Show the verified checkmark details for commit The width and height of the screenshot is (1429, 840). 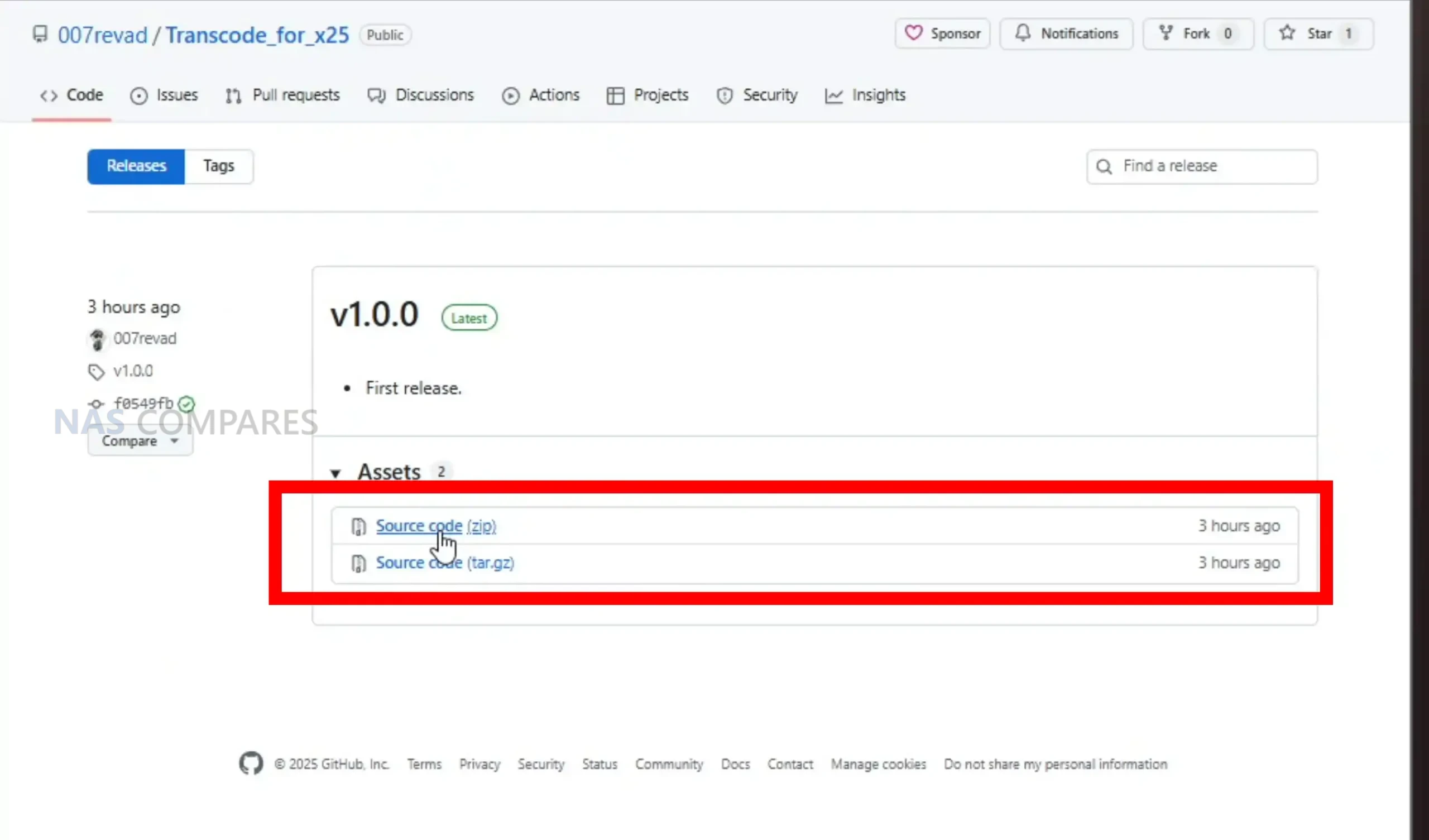tap(186, 404)
